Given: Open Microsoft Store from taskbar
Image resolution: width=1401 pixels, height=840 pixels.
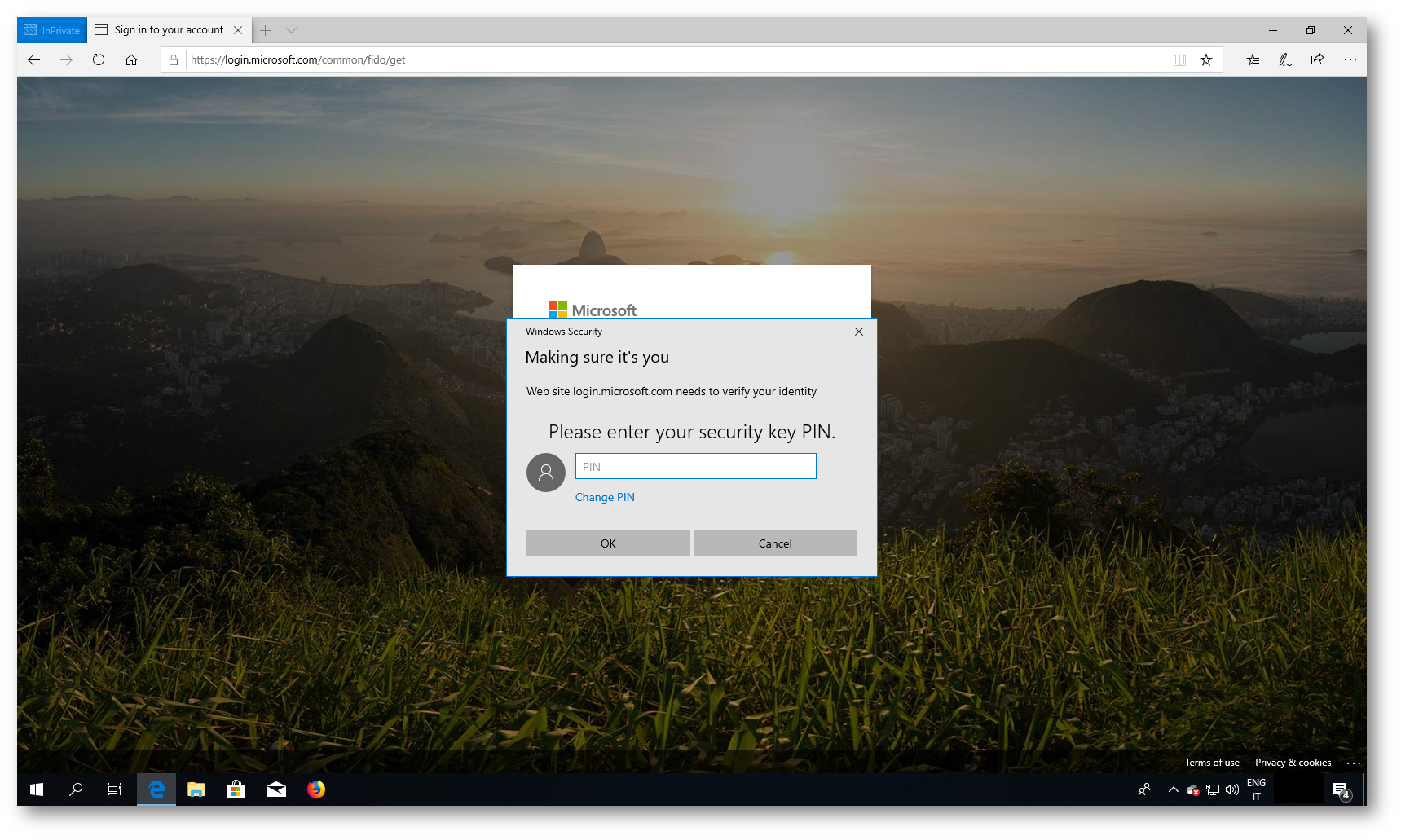Looking at the screenshot, I should 236,789.
